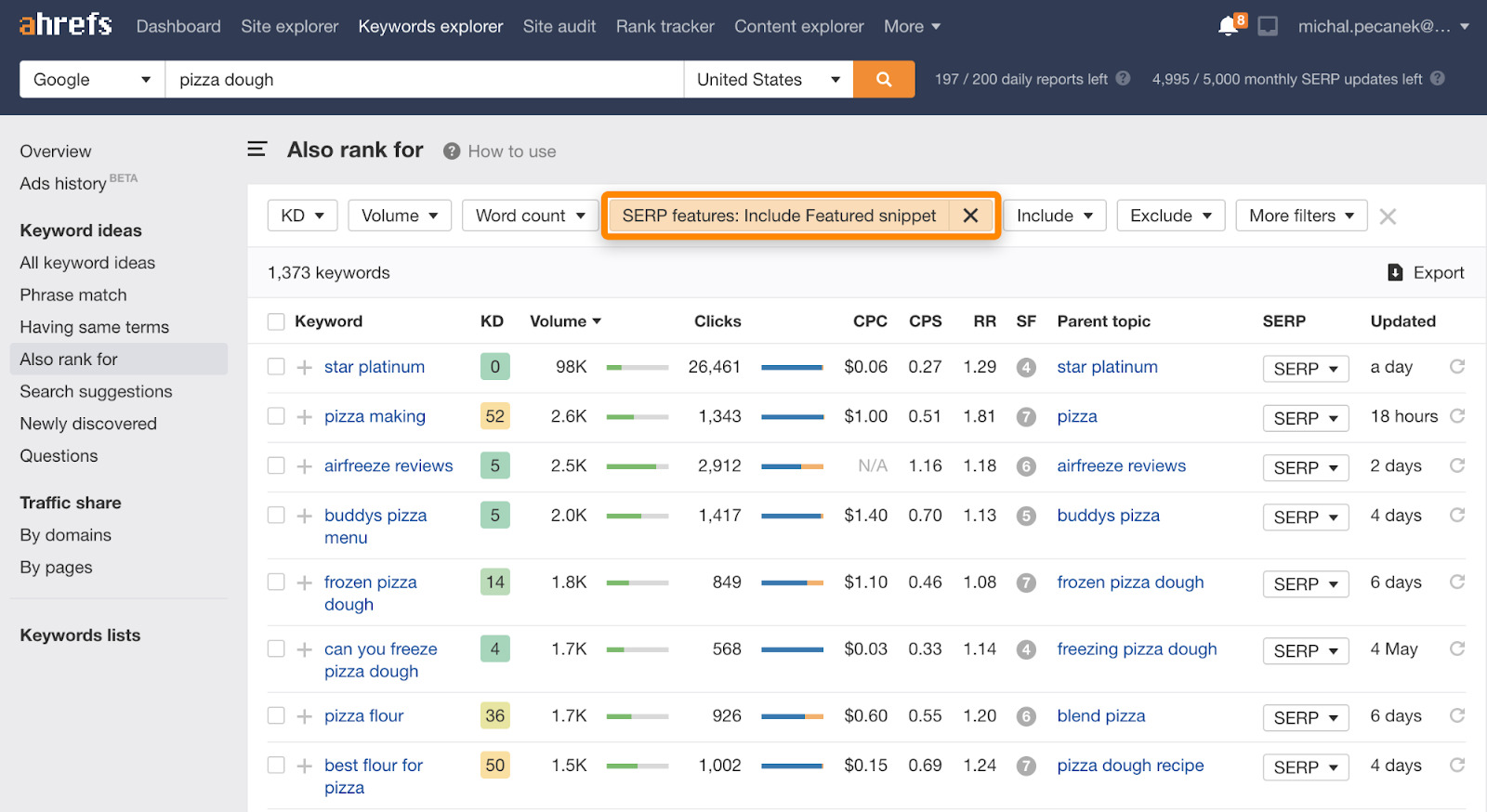Refresh SERP data for star platinum row

(1456, 367)
